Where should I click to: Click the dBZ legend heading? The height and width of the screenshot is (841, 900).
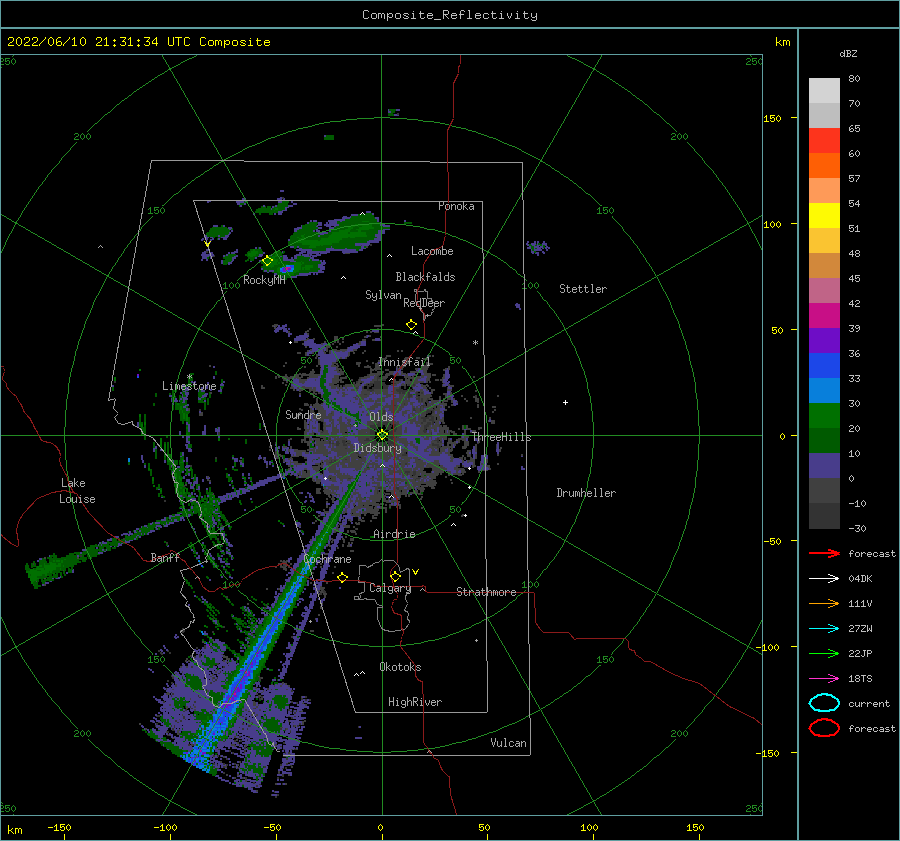click(x=848, y=53)
